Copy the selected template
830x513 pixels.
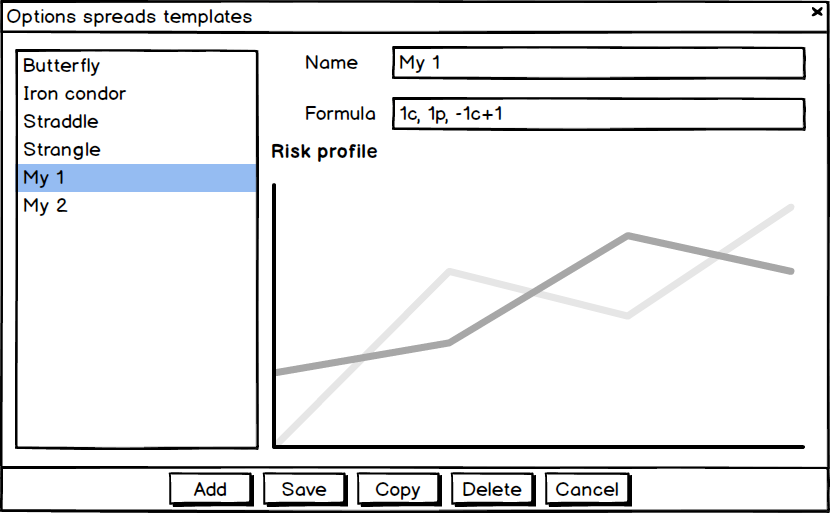[x=398, y=489]
